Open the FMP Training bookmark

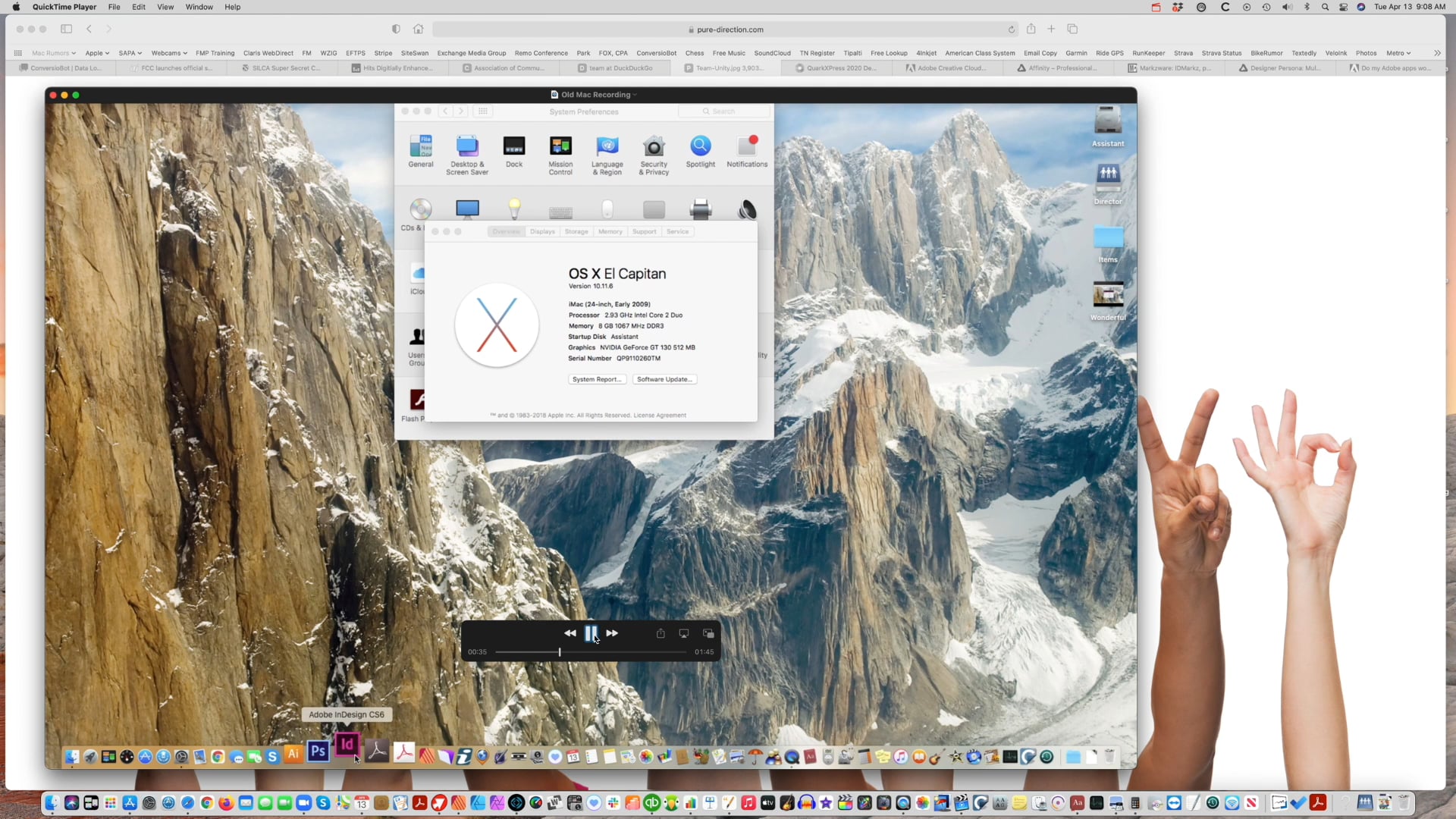(215, 53)
